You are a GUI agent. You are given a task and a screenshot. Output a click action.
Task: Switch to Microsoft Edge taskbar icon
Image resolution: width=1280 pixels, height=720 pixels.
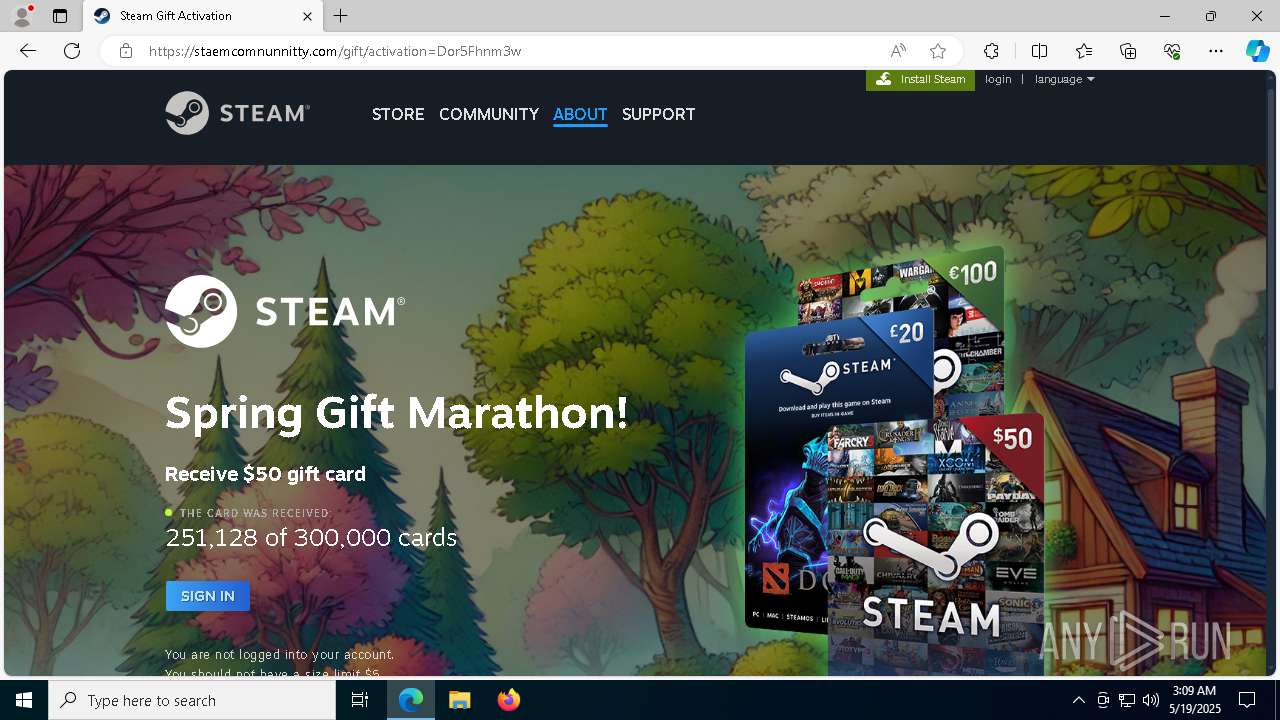pyautogui.click(x=411, y=700)
